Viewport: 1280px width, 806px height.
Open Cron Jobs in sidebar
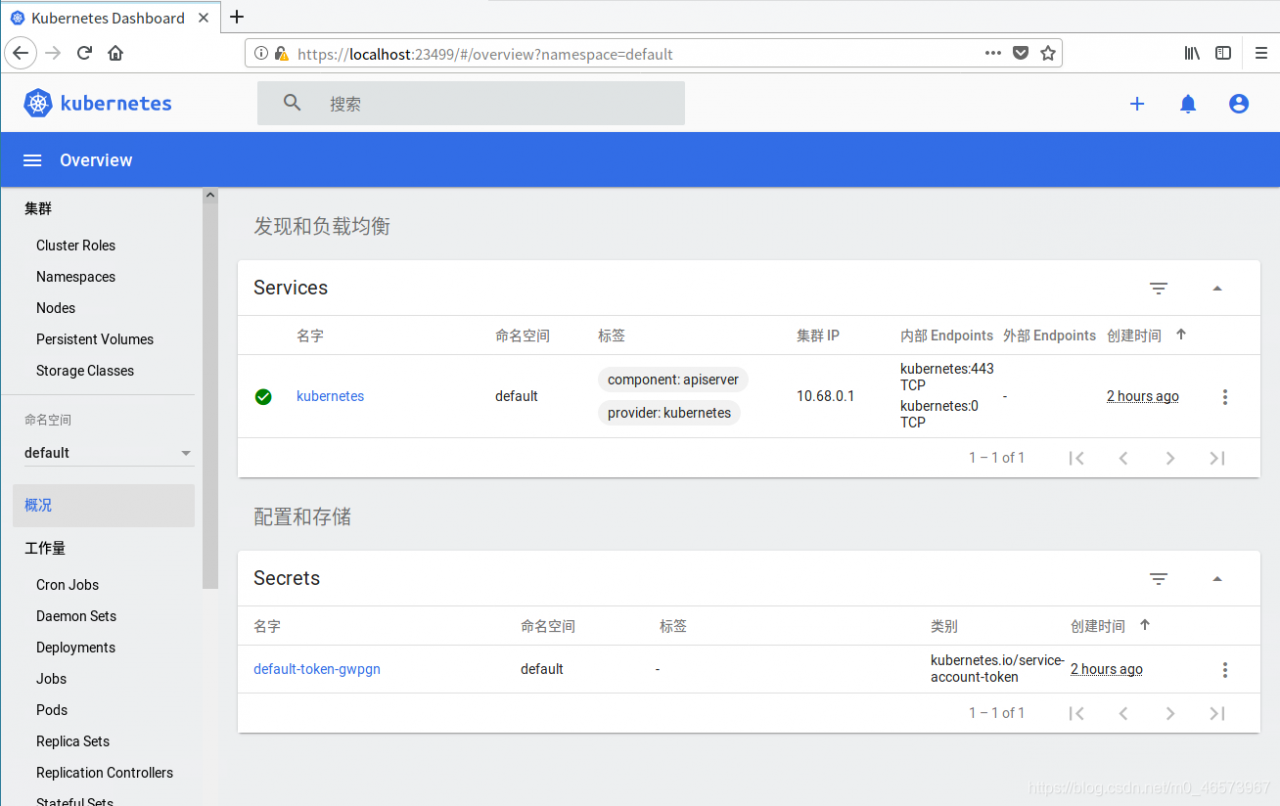68,585
